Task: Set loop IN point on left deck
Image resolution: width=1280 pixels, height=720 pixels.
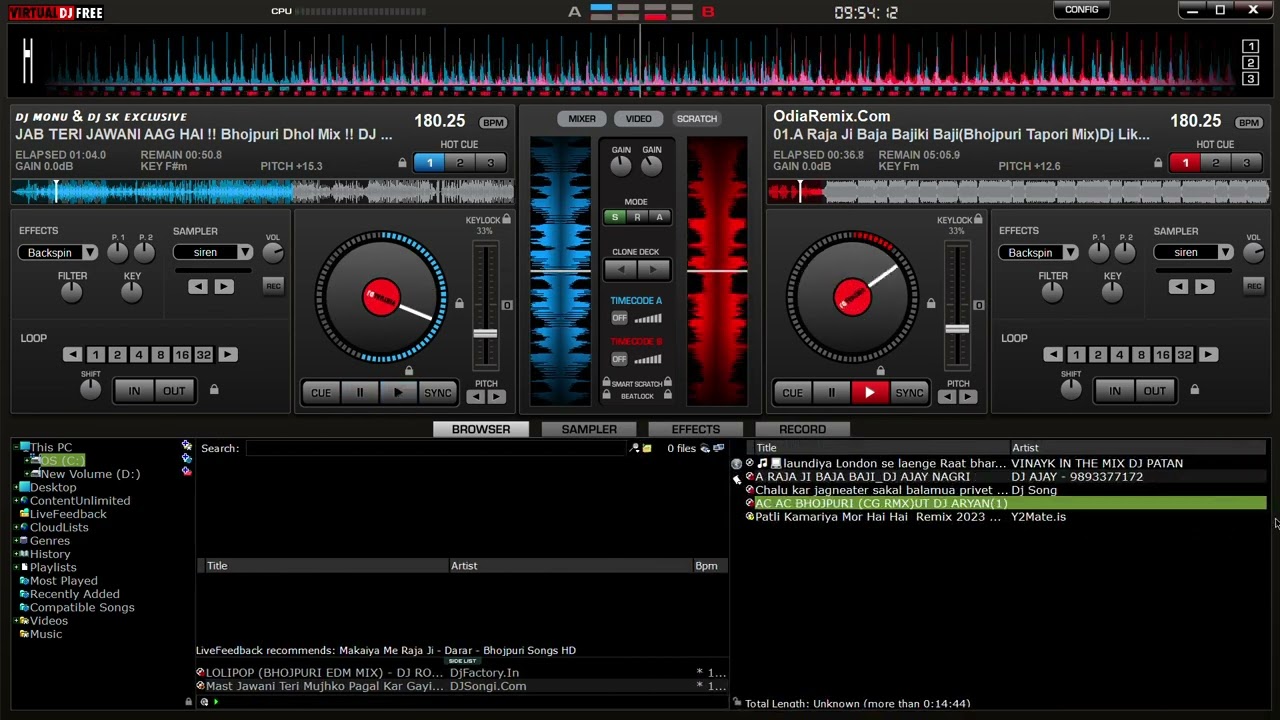Action: [x=134, y=391]
